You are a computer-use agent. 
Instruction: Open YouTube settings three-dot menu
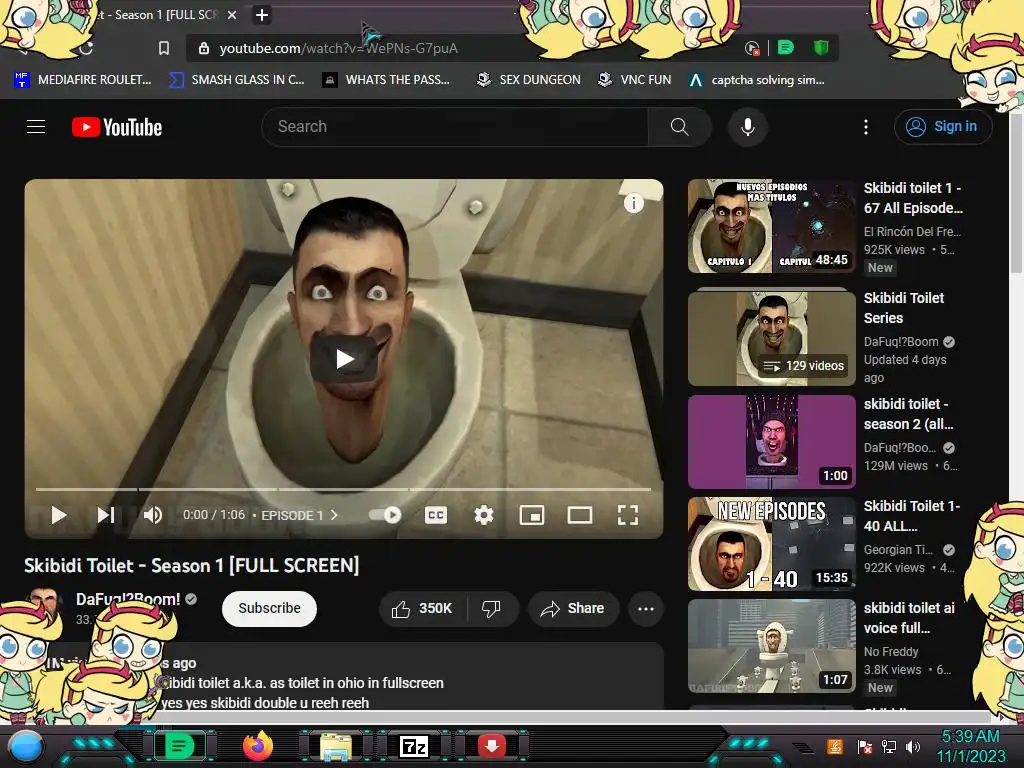(x=866, y=127)
